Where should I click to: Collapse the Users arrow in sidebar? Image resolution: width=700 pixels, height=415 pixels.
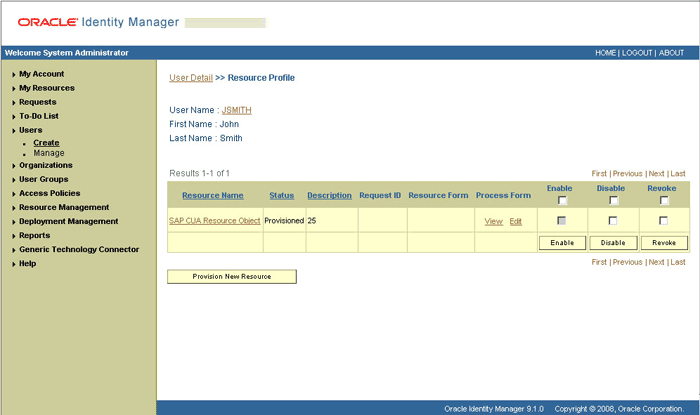14,131
